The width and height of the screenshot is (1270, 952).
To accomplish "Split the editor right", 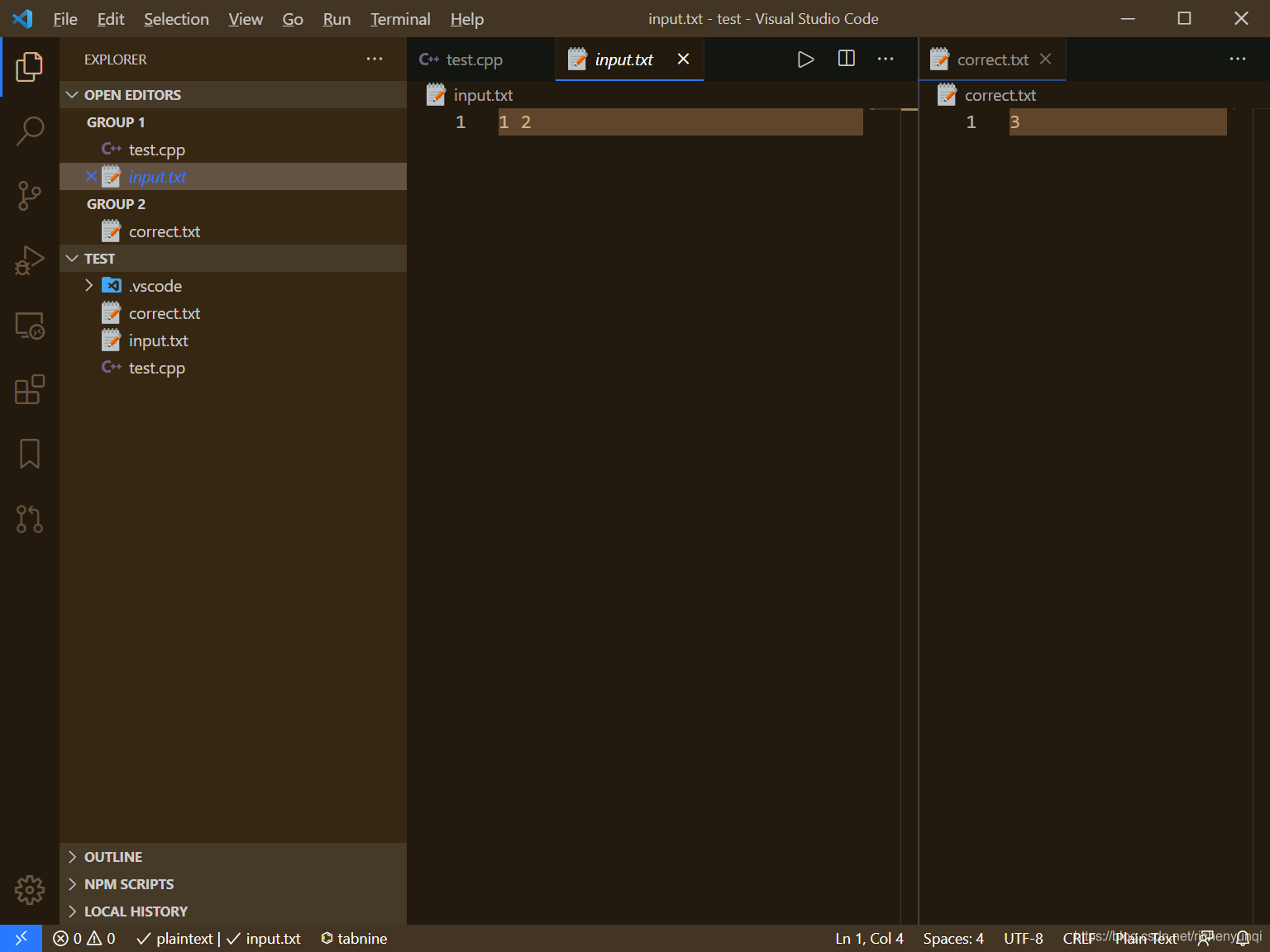I will (x=847, y=59).
